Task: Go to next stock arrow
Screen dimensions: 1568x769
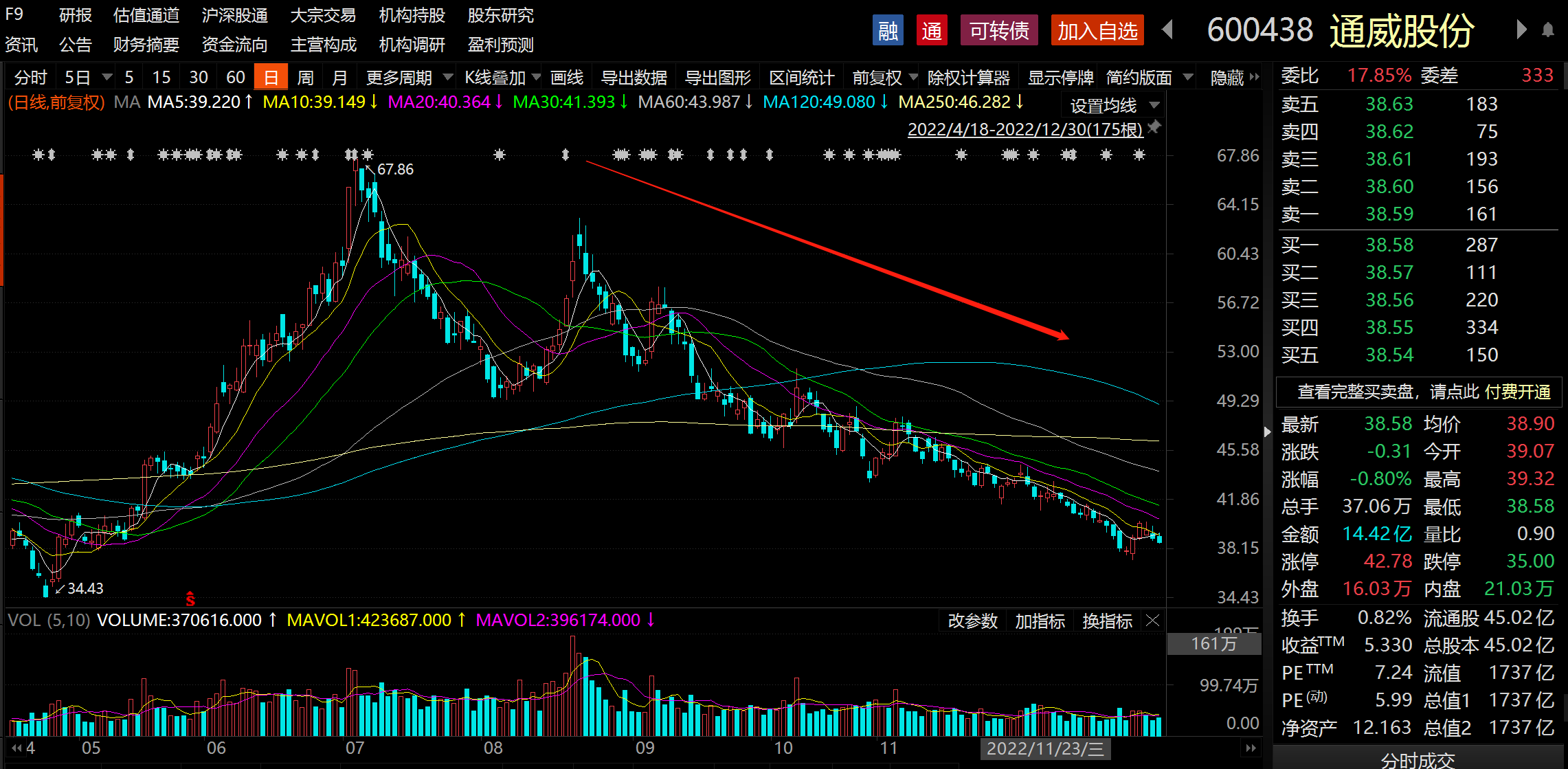Action: click(x=1521, y=30)
